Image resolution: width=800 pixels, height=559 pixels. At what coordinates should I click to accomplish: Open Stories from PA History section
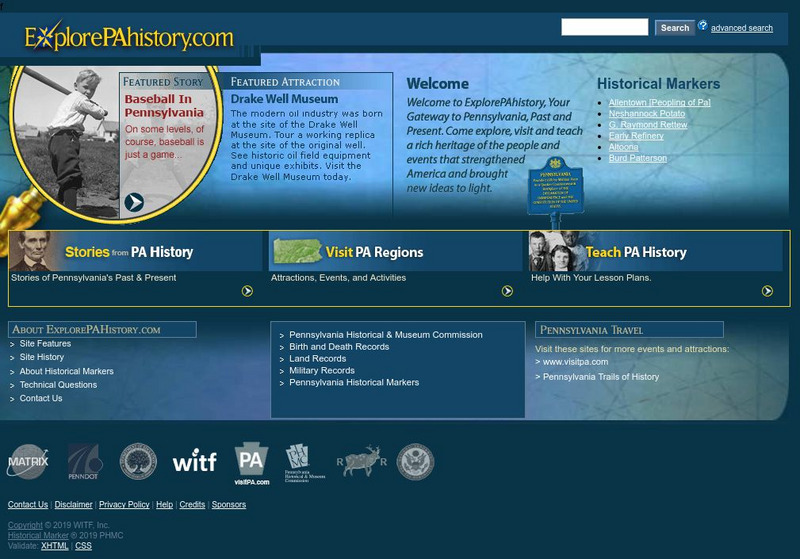[x=129, y=252]
